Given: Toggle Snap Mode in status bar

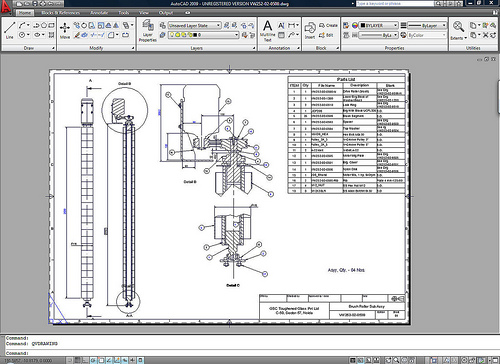Looking at the screenshot, I should coord(69,360).
